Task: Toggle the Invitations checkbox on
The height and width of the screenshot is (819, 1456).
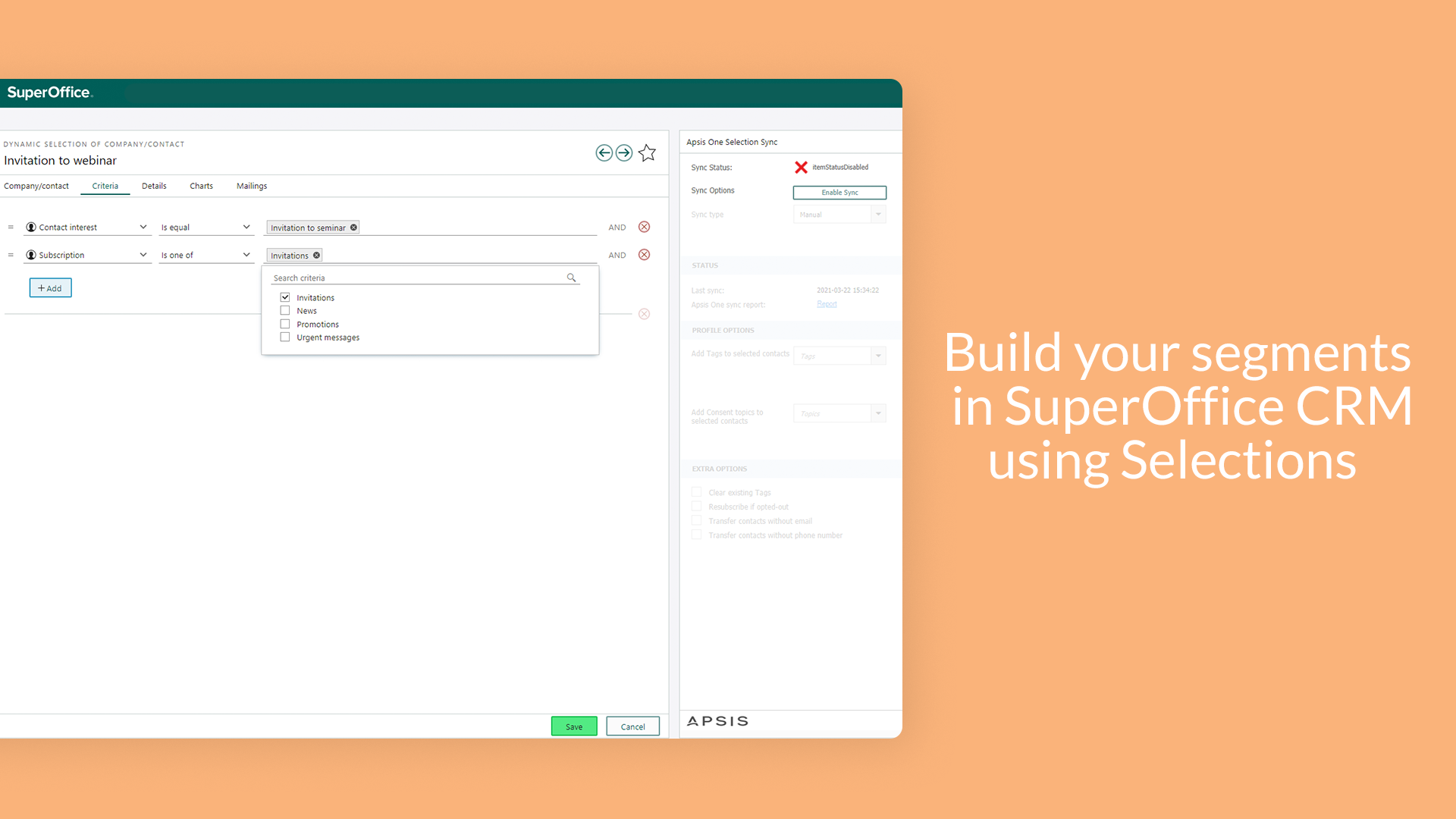Action: (285, 297)
